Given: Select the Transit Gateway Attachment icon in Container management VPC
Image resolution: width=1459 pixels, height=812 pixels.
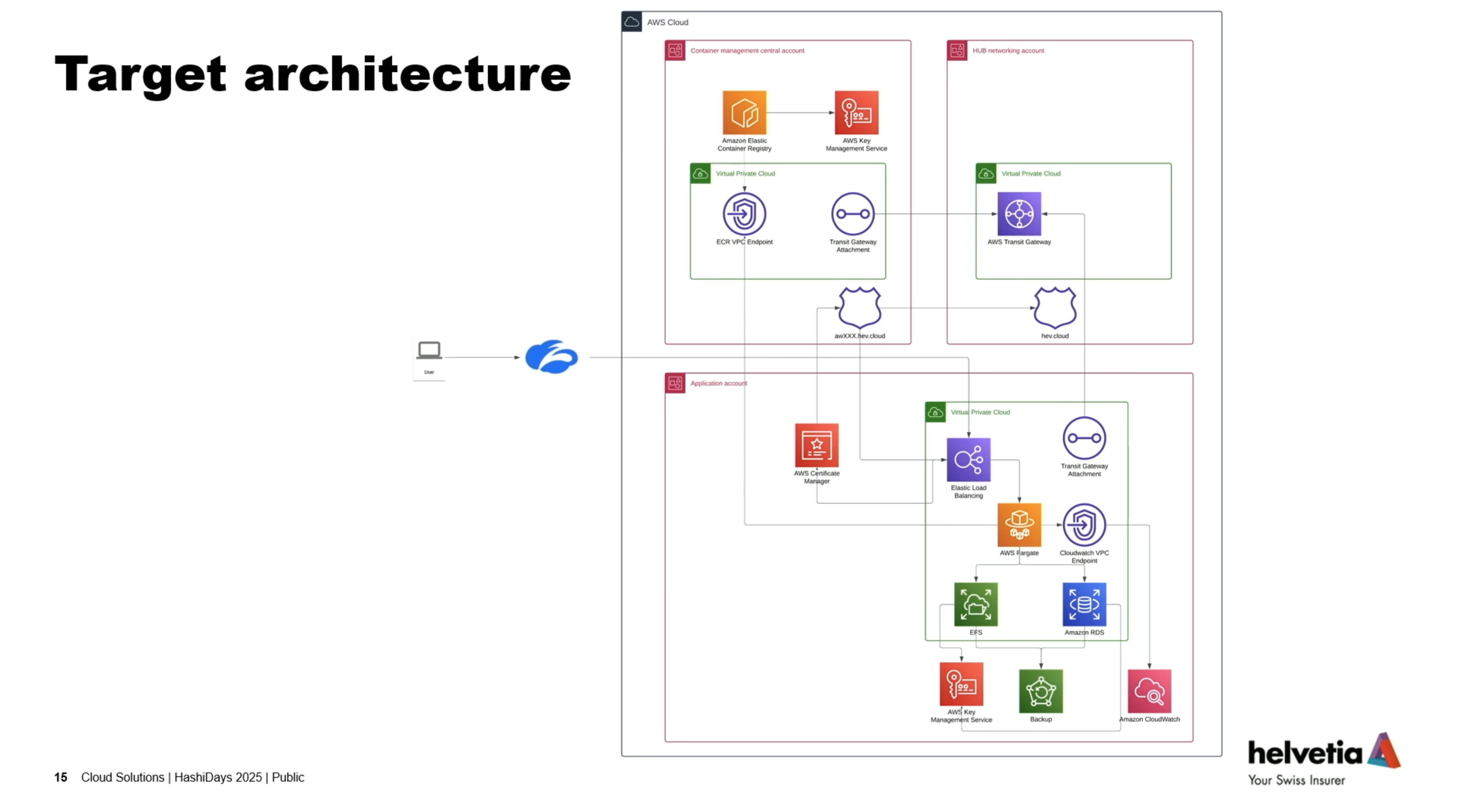Looking at the screenshot, I should pyautogui.click(x=853, y=213).
